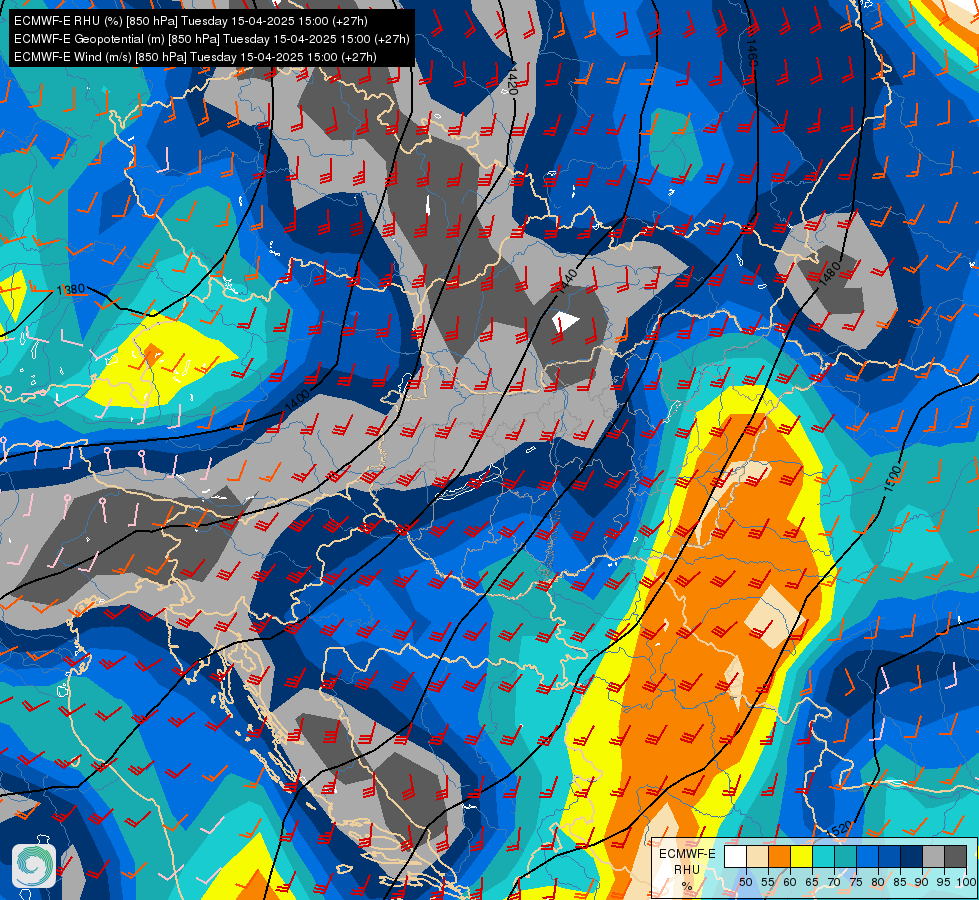
Task: Click the white below-50% legend swatch
Action: [x=735, y=856]
